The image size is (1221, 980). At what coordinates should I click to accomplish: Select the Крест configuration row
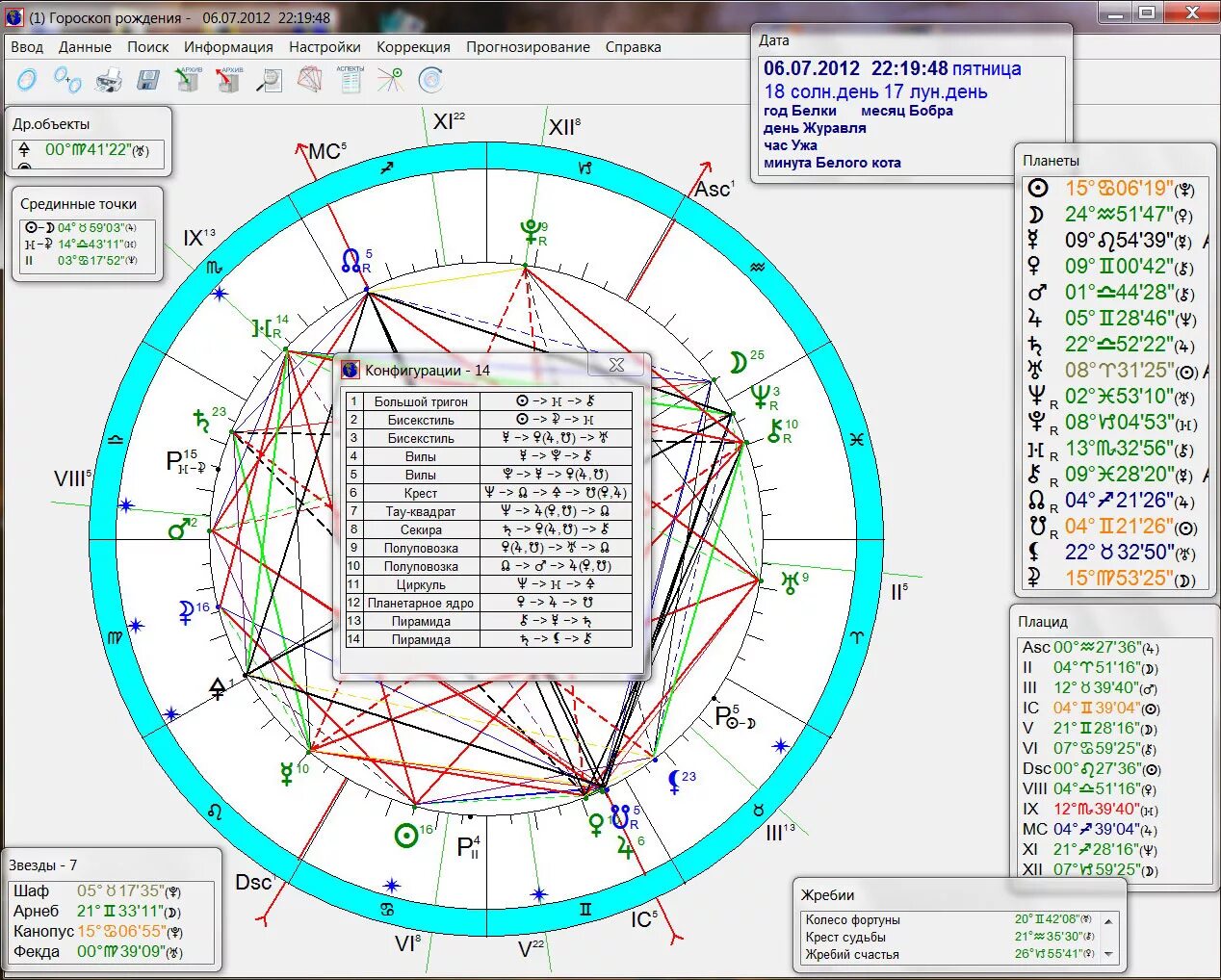point(489,493)
